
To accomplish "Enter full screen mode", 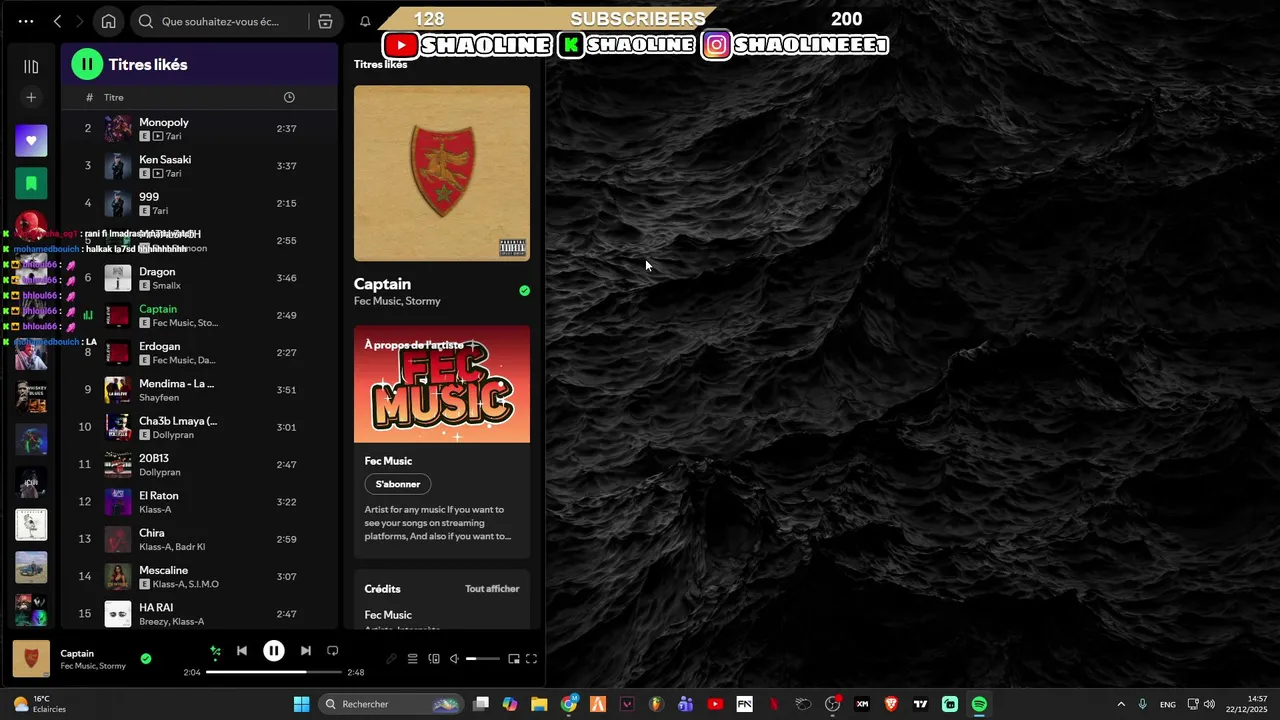I will point(532,659).
